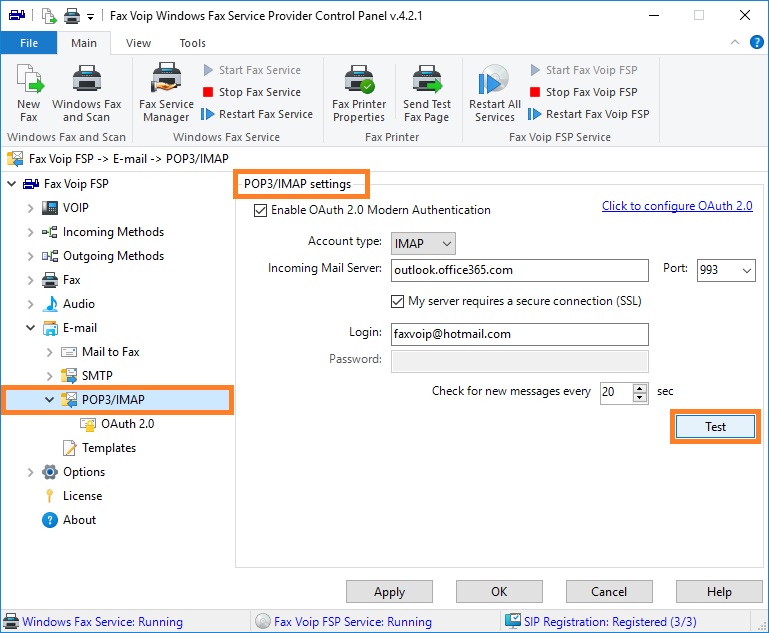The image size is (769, 633).
Task: Switch to View ribbon tab
Action: point(138,43)
